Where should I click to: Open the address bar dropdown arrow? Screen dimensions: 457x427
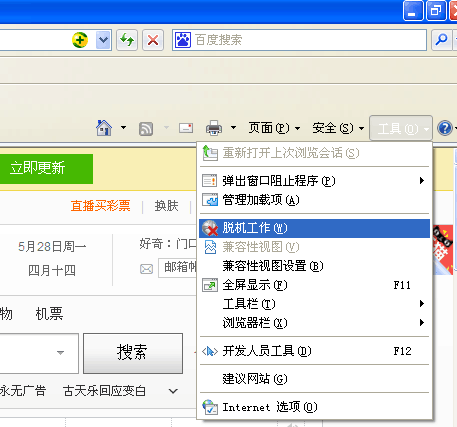coord(103,40)
